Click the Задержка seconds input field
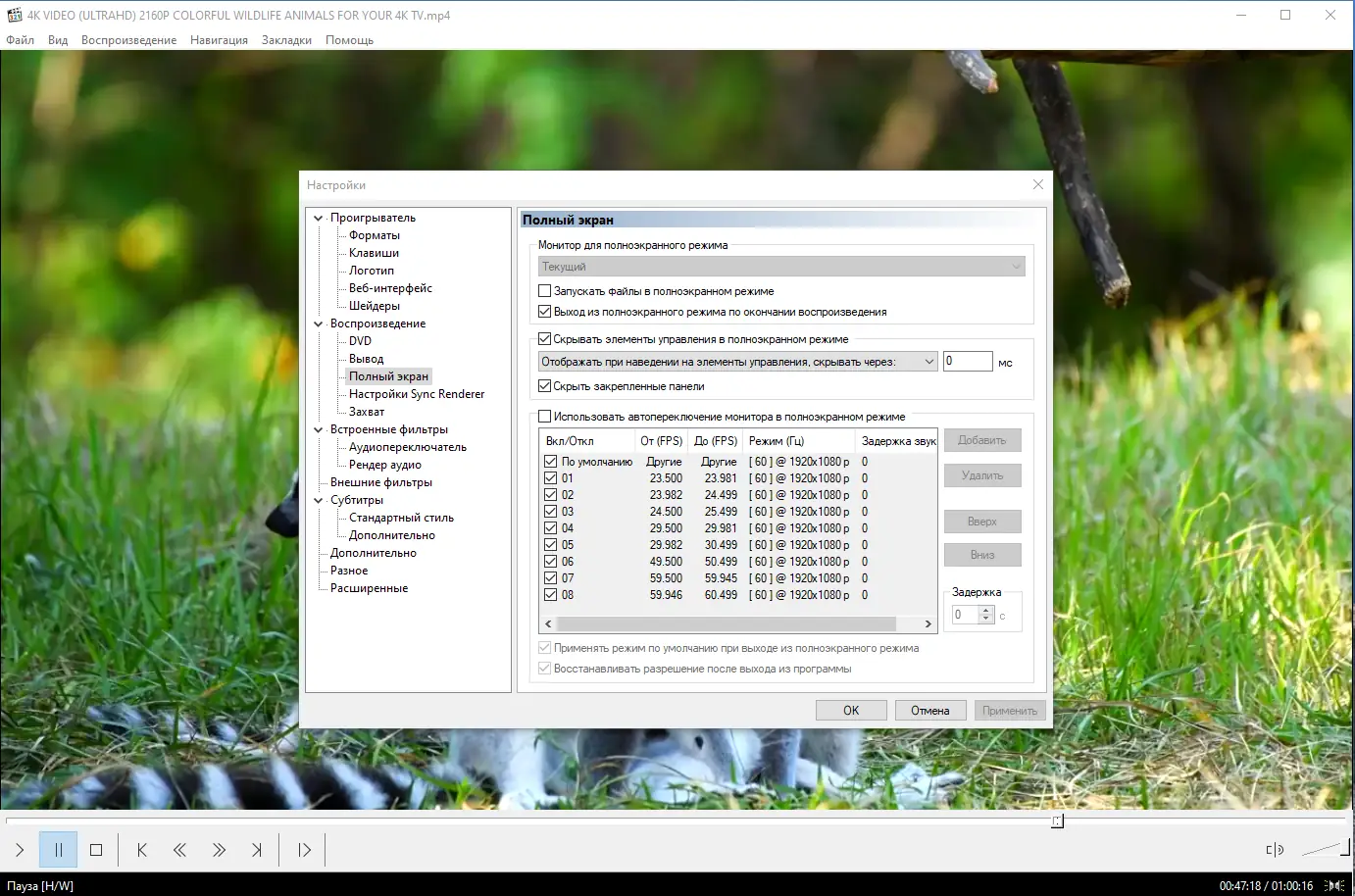 click(x=966, y=615)
